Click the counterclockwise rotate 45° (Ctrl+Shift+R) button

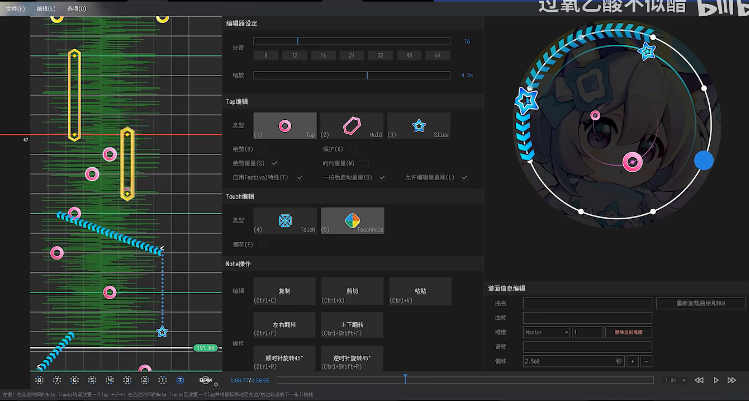[352, 358]
